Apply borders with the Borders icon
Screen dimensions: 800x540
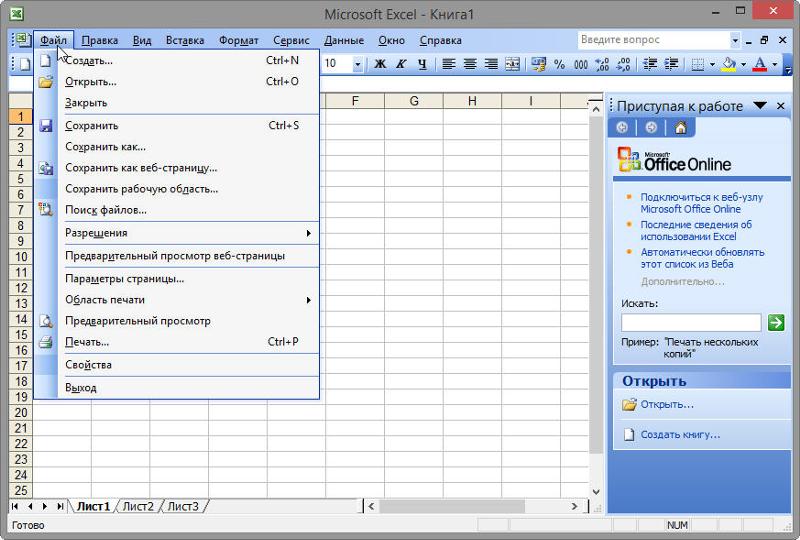[697, 64]
